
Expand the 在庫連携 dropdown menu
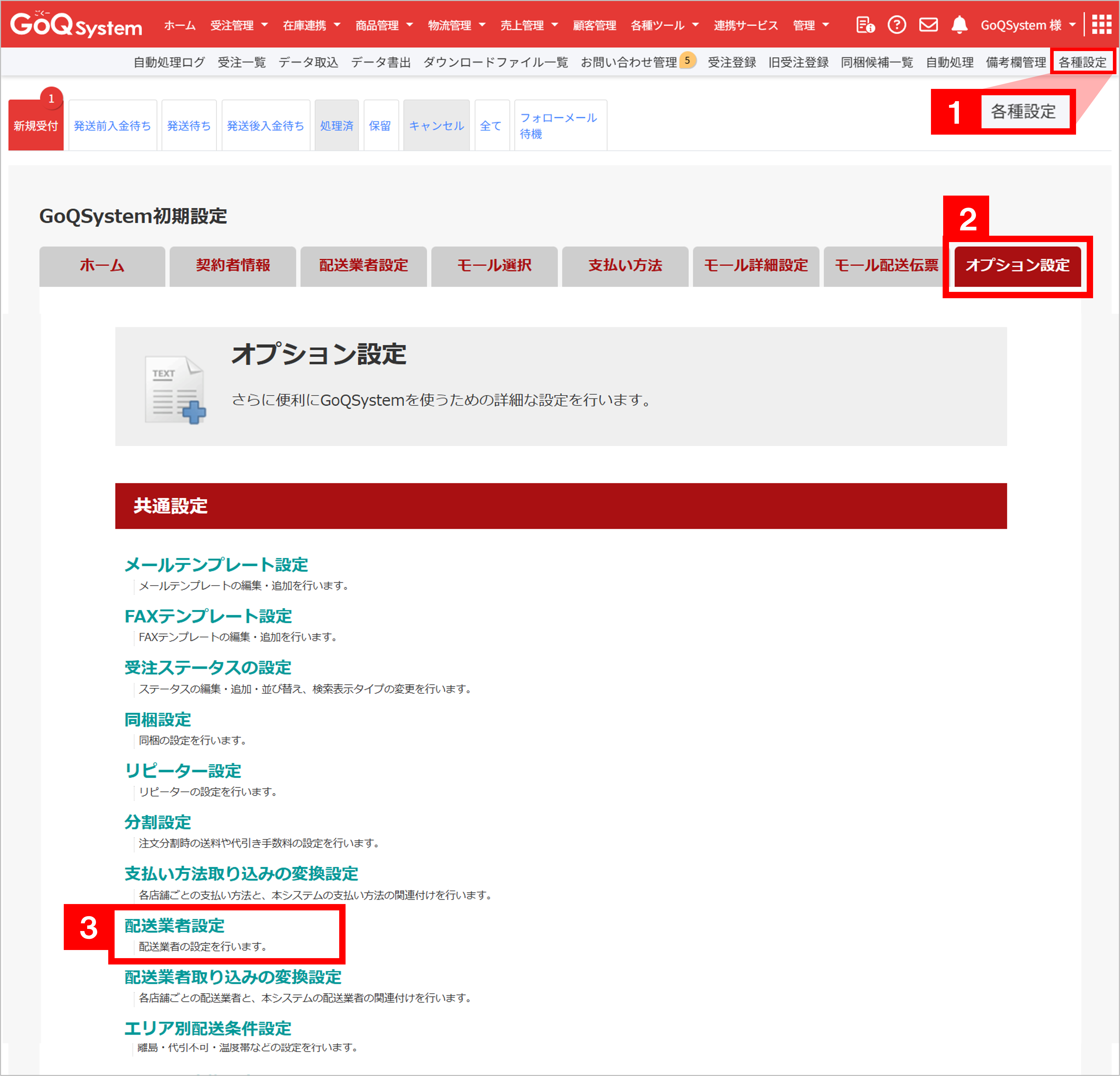(312, 25)
